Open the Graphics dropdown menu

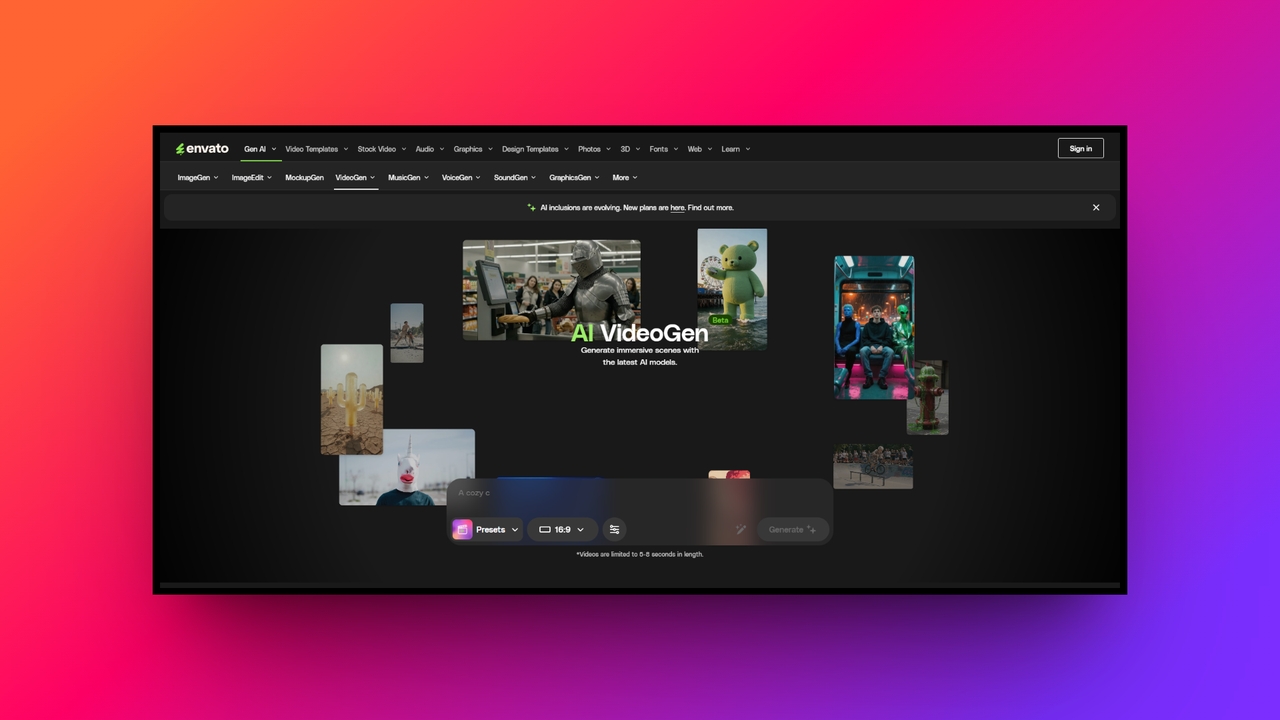coord(473,149)
